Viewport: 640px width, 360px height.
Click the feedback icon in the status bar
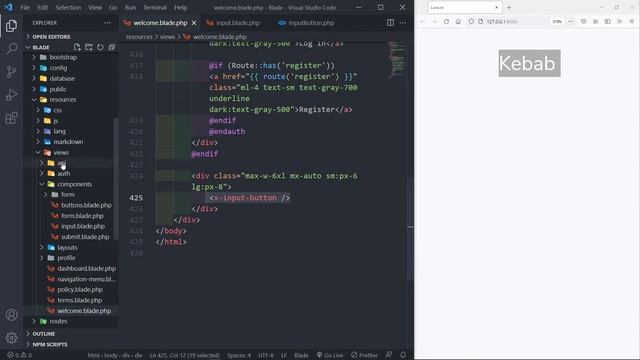pyautogui.click(x=389, y=355)
